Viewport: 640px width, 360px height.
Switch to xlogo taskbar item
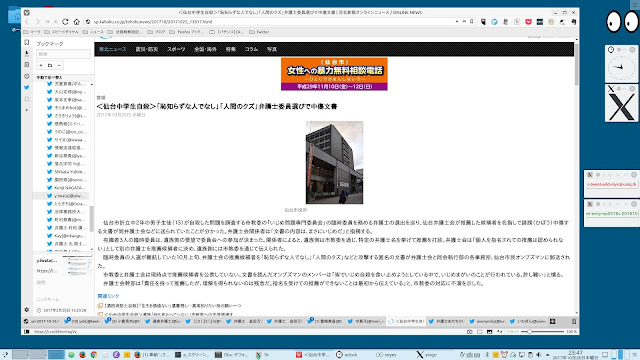pyautogui.click(x=427, y=355)
